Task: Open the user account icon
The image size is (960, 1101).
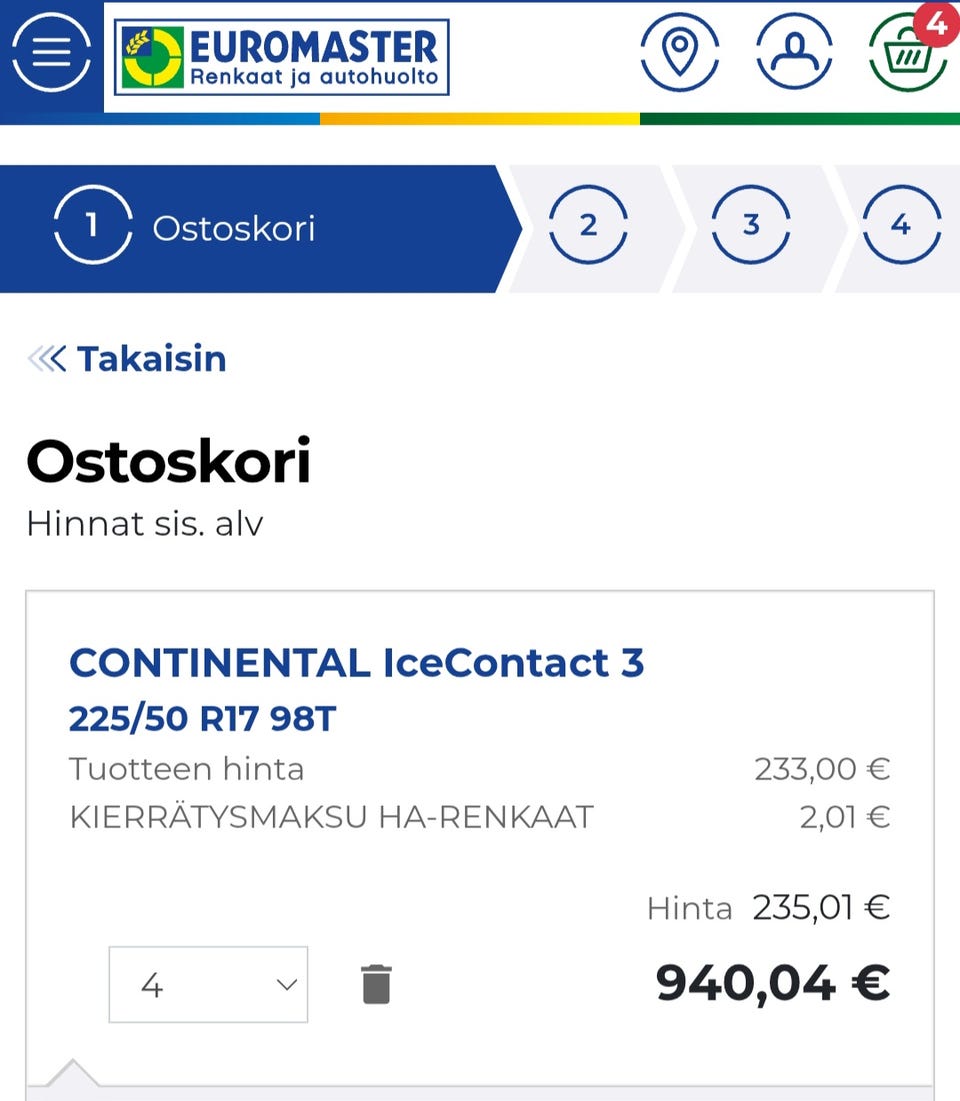Action: 794,50
